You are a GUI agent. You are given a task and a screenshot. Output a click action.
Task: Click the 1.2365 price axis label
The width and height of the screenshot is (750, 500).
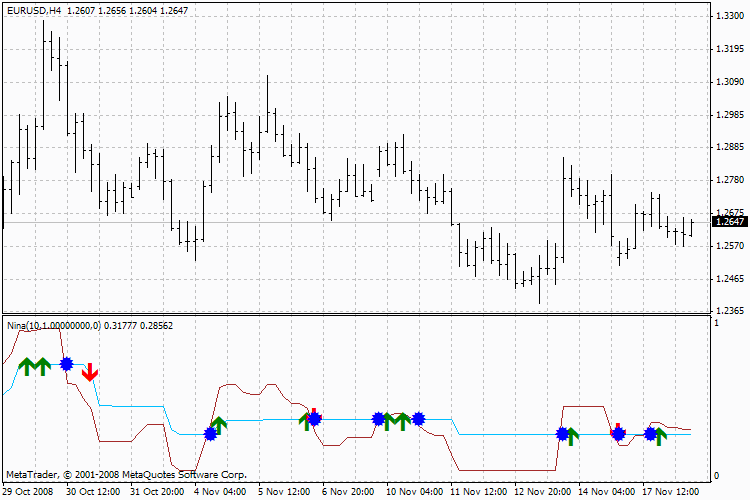click(x=730, y=311)
